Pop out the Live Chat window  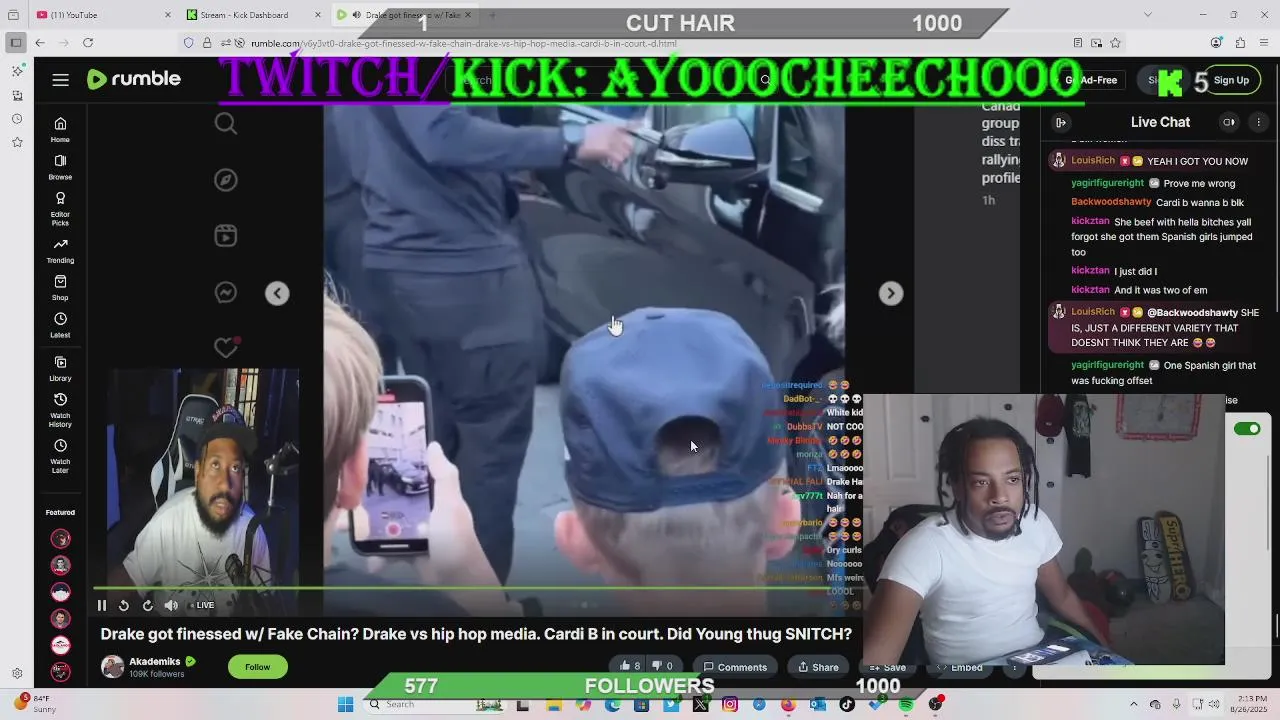1229,122
